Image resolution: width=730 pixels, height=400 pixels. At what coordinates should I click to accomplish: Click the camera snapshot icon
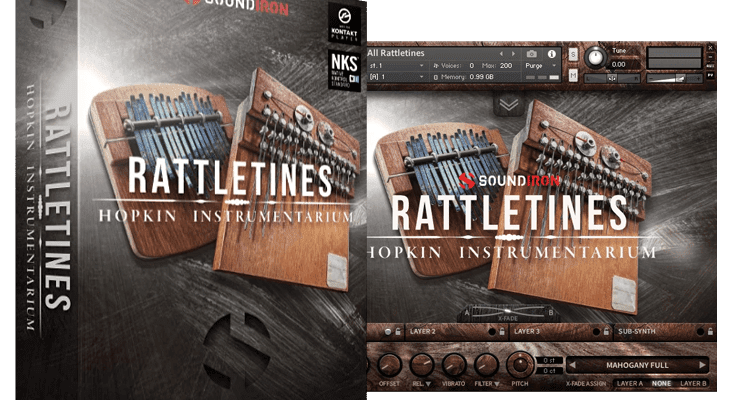(531, 53)
